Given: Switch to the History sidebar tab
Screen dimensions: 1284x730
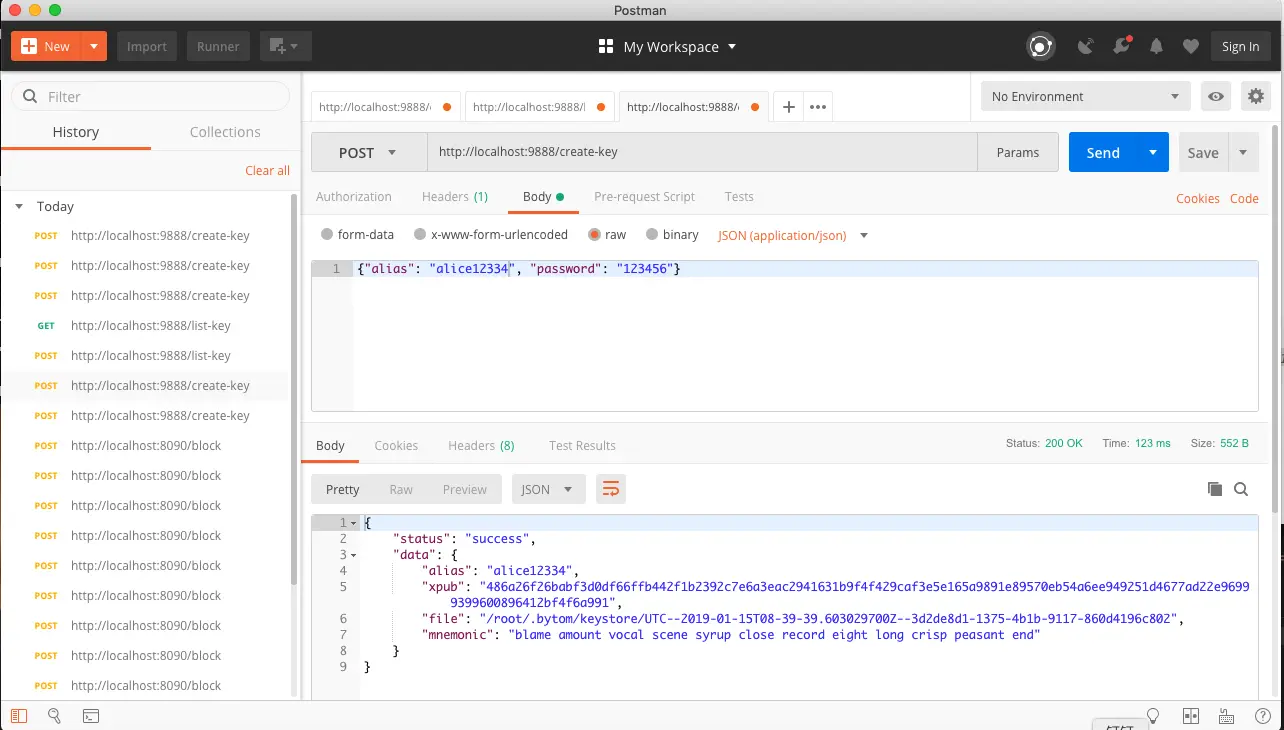Looking at the screenshot, I should [x=76, y=132].
